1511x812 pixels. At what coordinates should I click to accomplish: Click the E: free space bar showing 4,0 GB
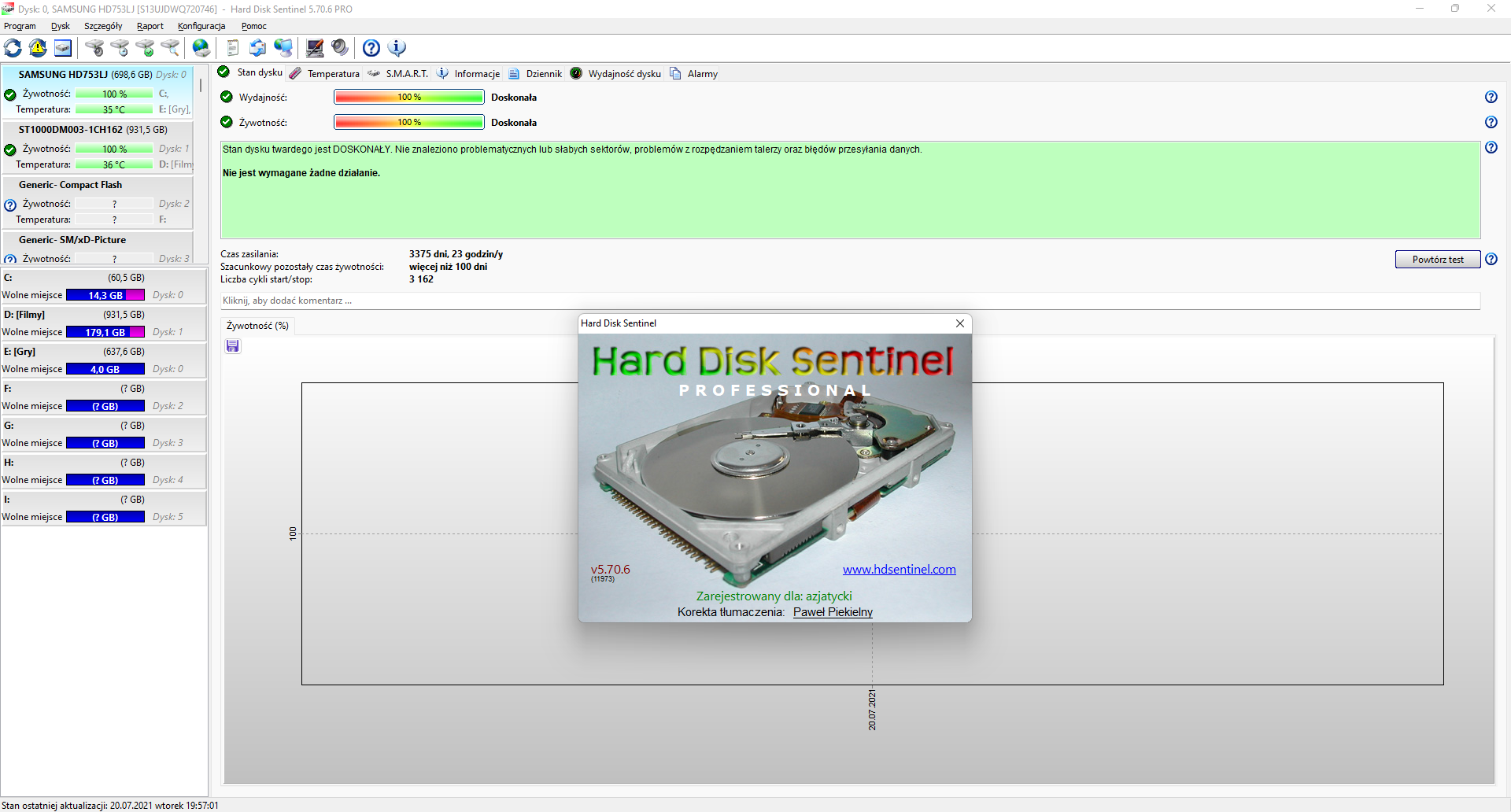[x=105, y=369]
